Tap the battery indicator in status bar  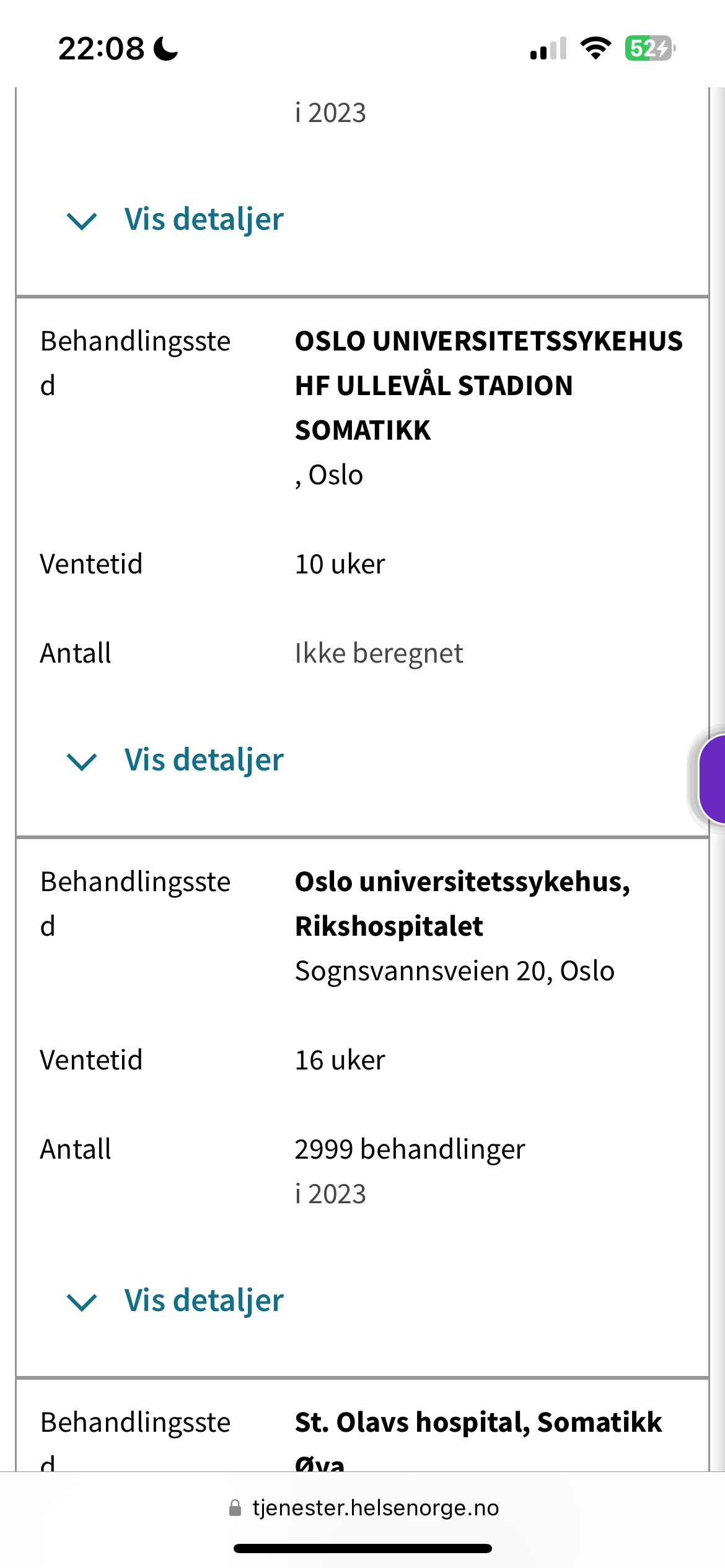(649, 48)
